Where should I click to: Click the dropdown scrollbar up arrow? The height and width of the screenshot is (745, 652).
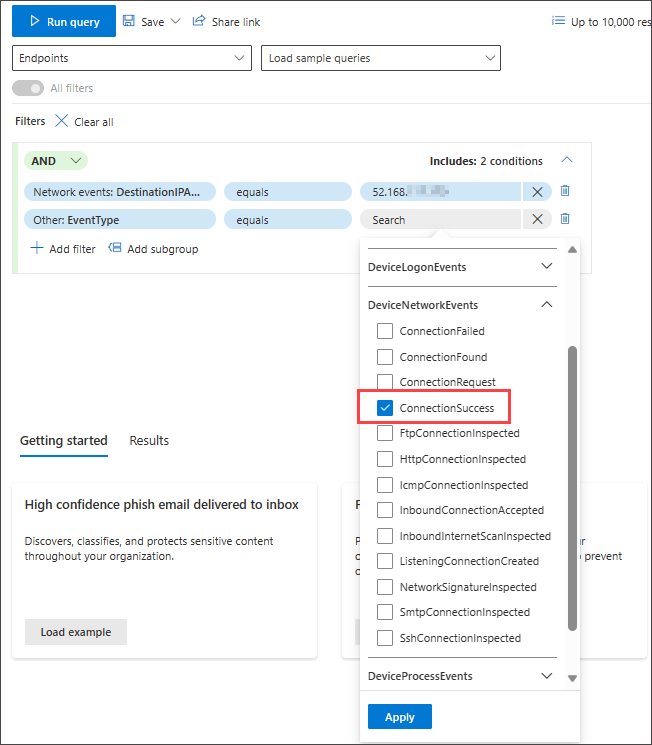click(572, 249)
